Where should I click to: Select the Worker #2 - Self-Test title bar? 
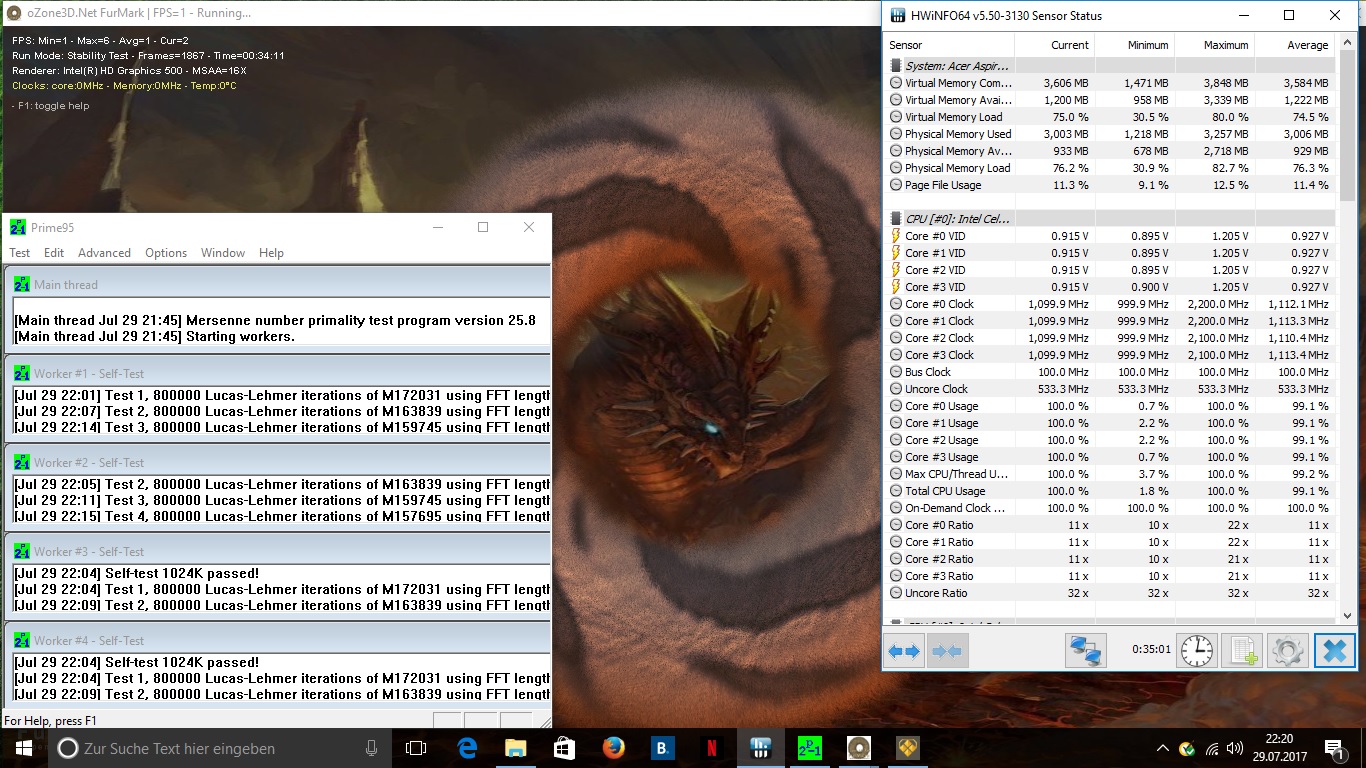278,462
